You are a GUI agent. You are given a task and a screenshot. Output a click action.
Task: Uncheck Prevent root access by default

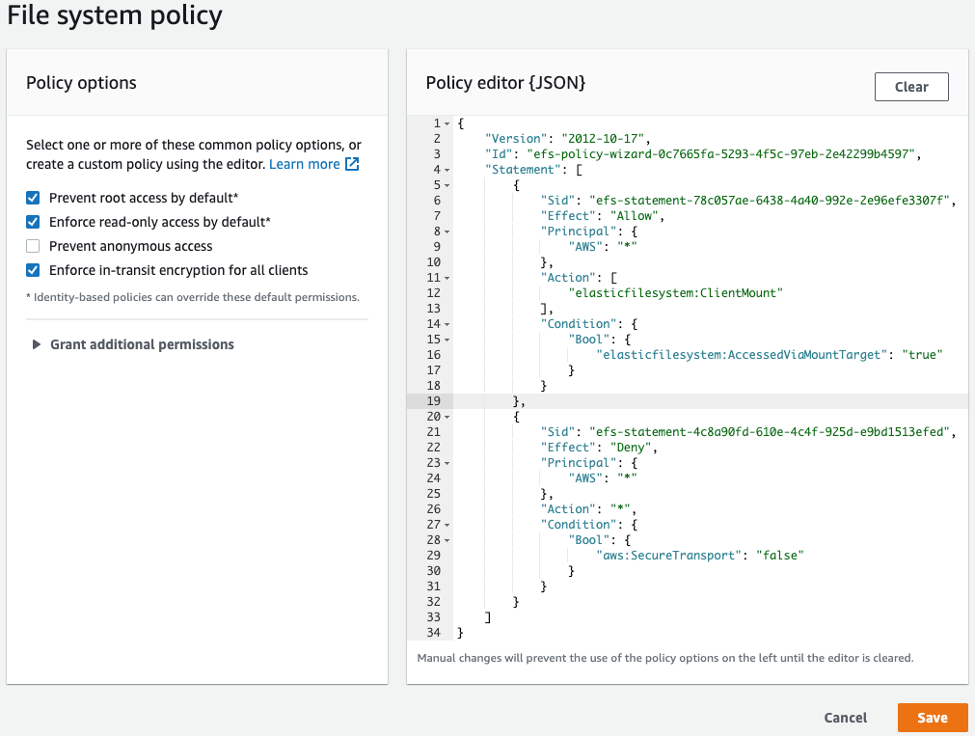pos(33,198)
